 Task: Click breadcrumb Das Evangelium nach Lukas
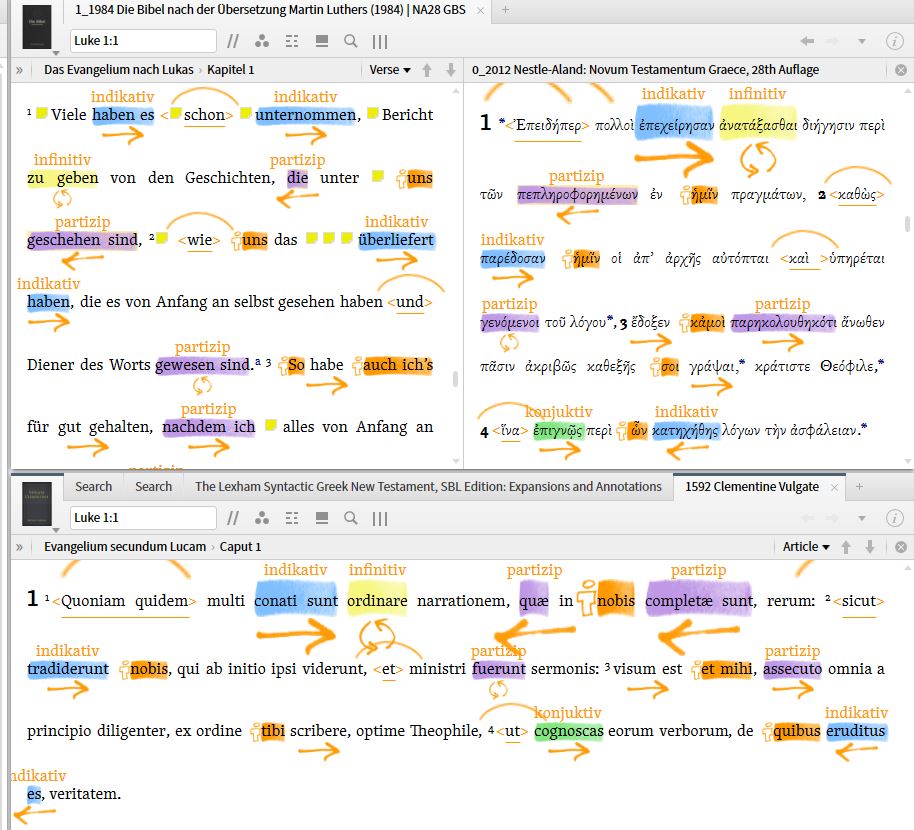[x=118, y=70]
